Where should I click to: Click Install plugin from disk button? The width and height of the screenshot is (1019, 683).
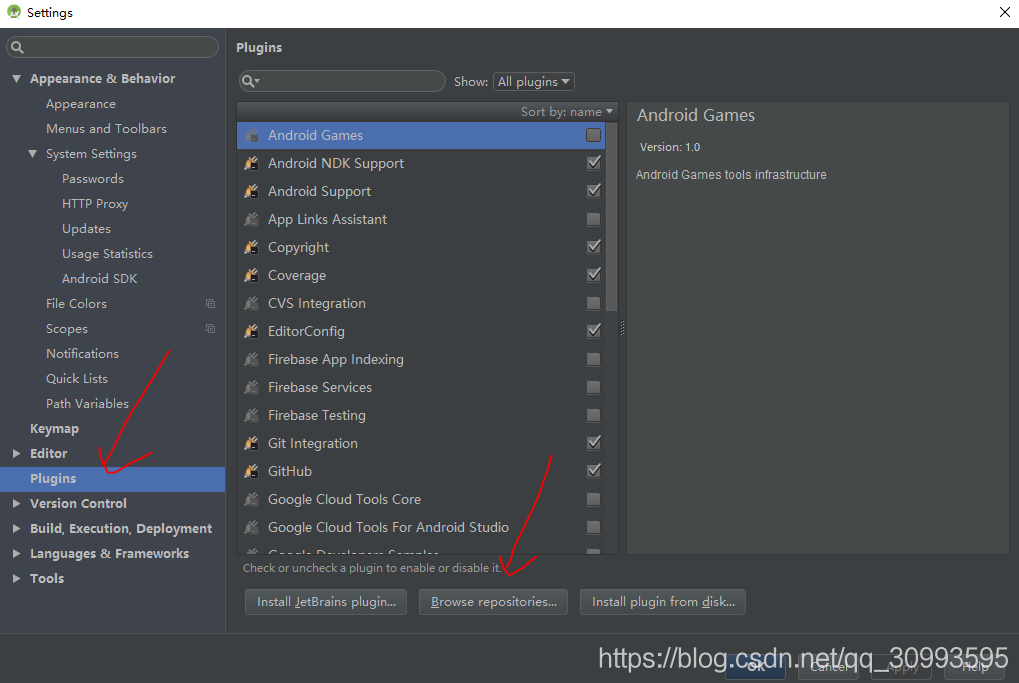coord(663,602)
